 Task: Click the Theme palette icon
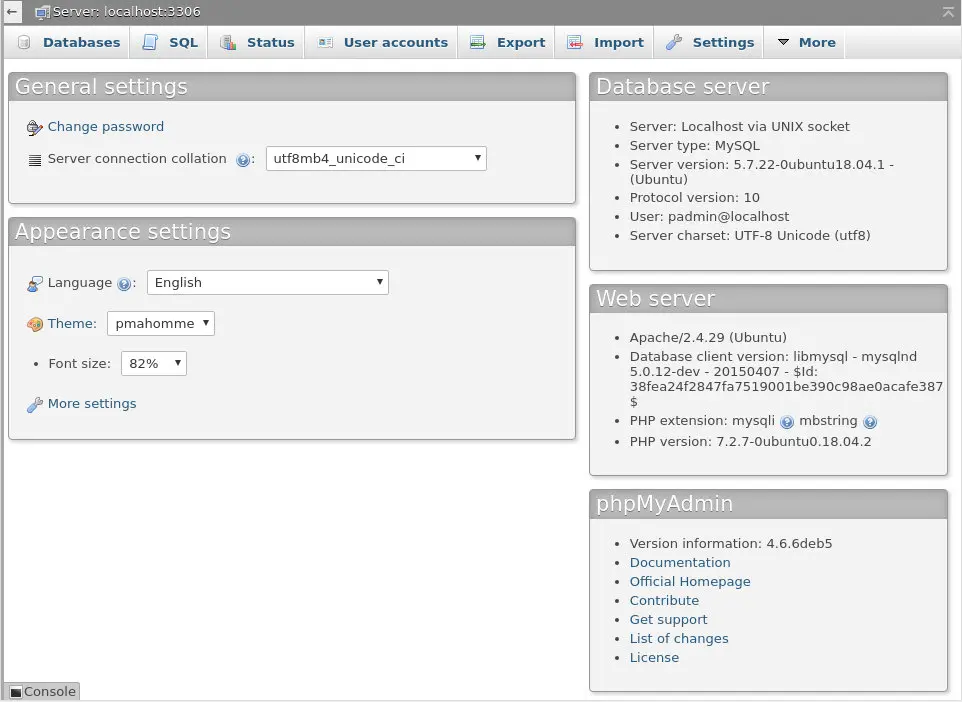tap(35, 324)
